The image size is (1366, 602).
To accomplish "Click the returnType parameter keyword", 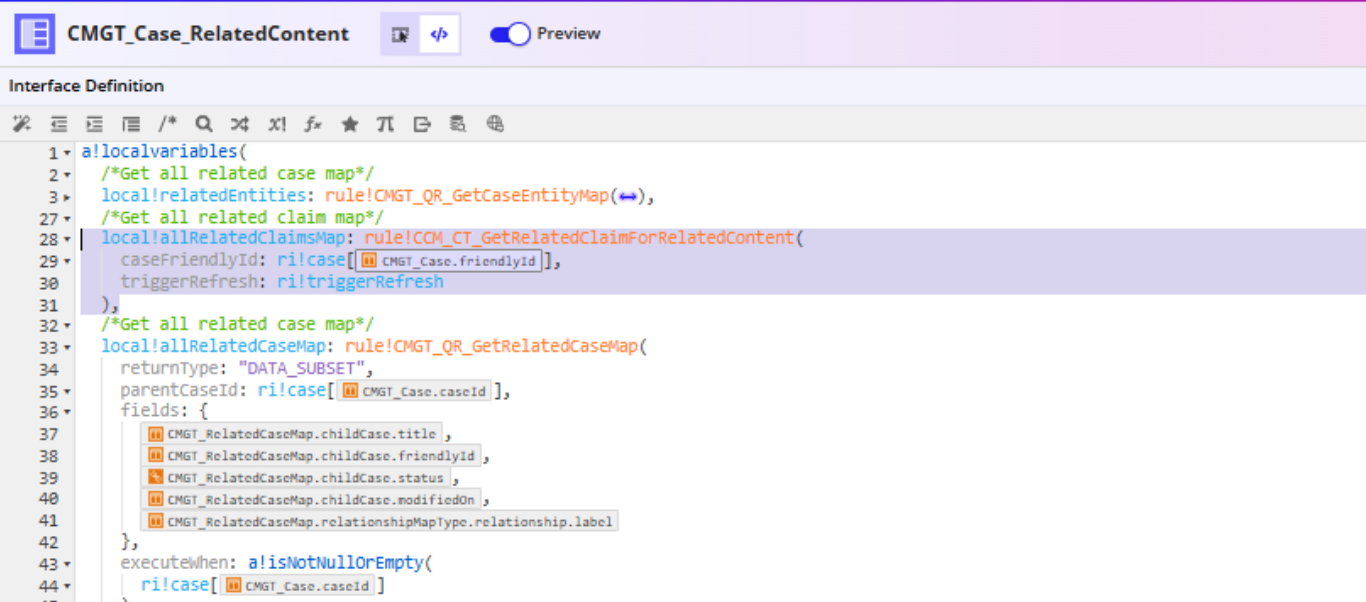I will tap(170, 369).
